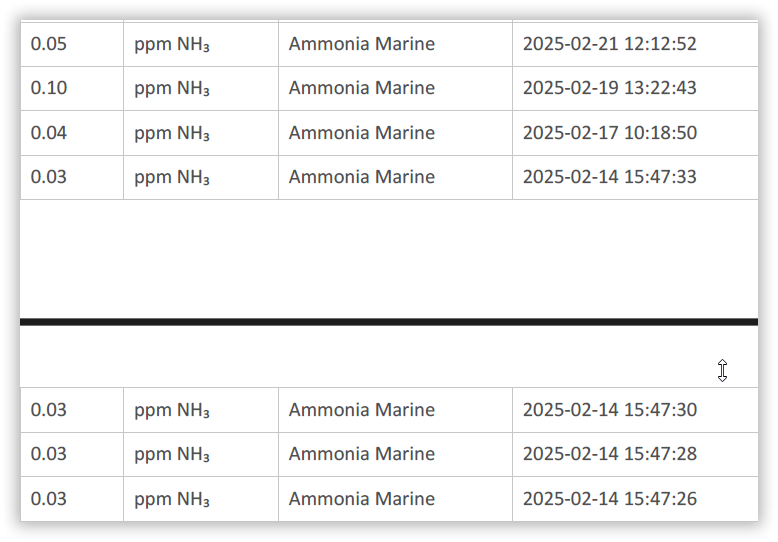
Task: Click 0.03 value in the 15:47:28 row
Action: pyautogui.click(x=49, y=454)
